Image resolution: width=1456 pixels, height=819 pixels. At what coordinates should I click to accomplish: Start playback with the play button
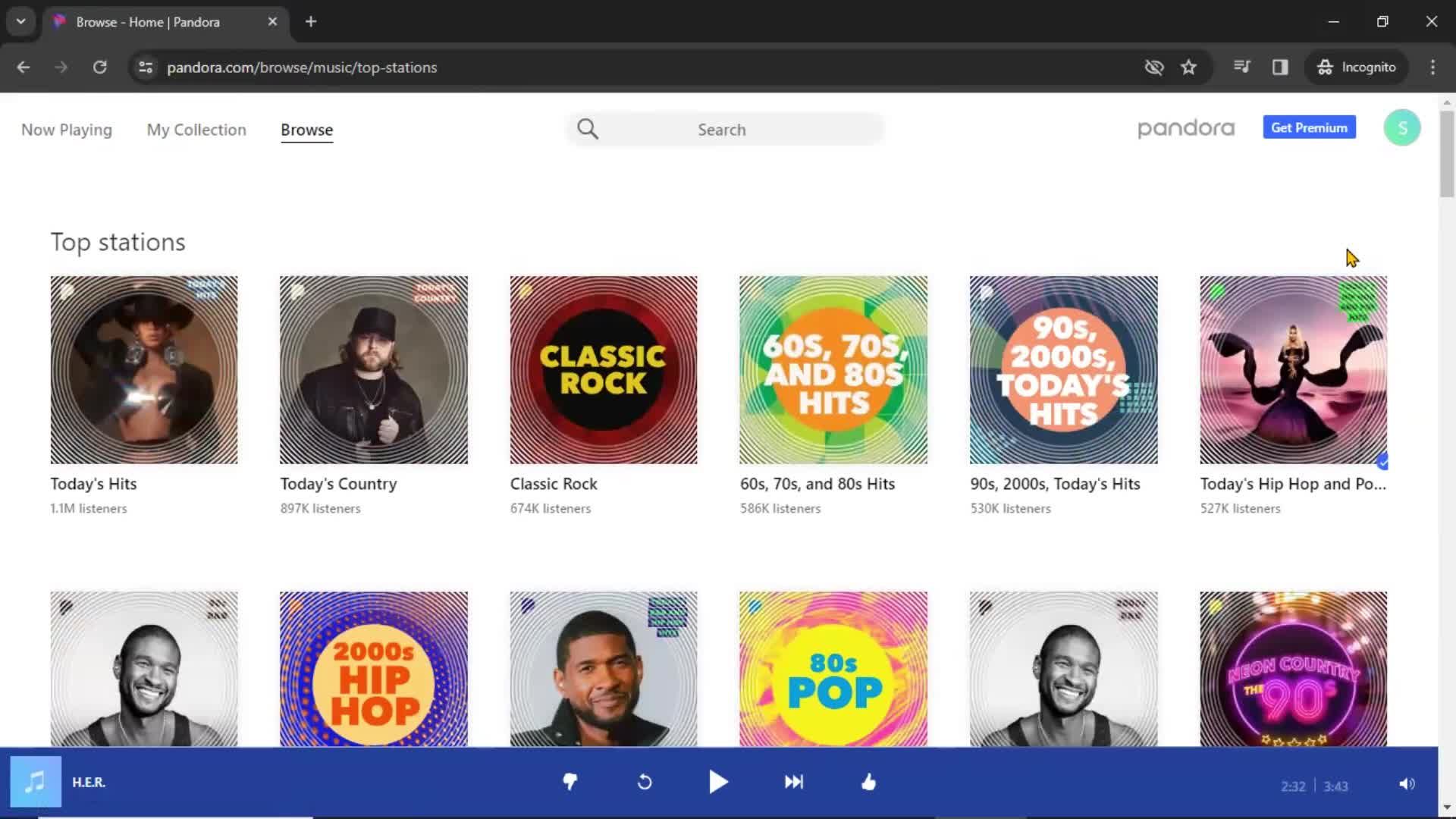pyautogui.click(x=718, y=782)
